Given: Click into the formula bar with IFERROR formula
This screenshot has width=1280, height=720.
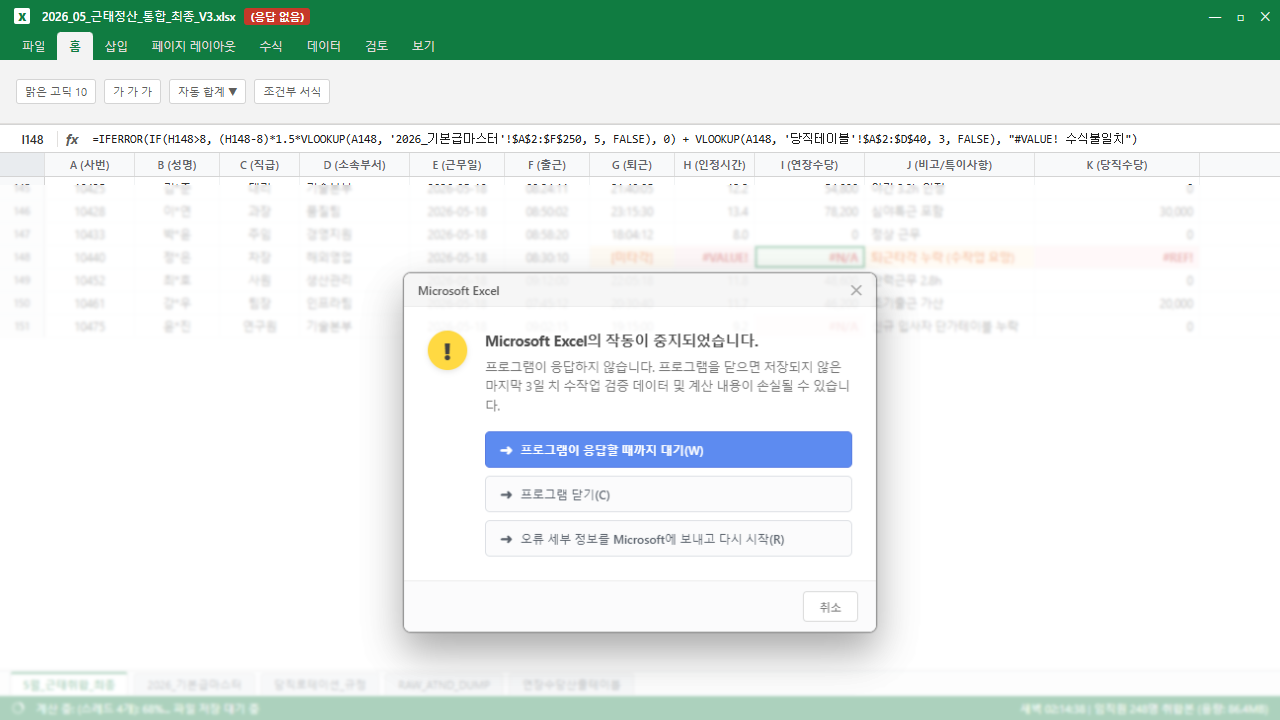Looking at the screenshot, I should coord(680,139).
